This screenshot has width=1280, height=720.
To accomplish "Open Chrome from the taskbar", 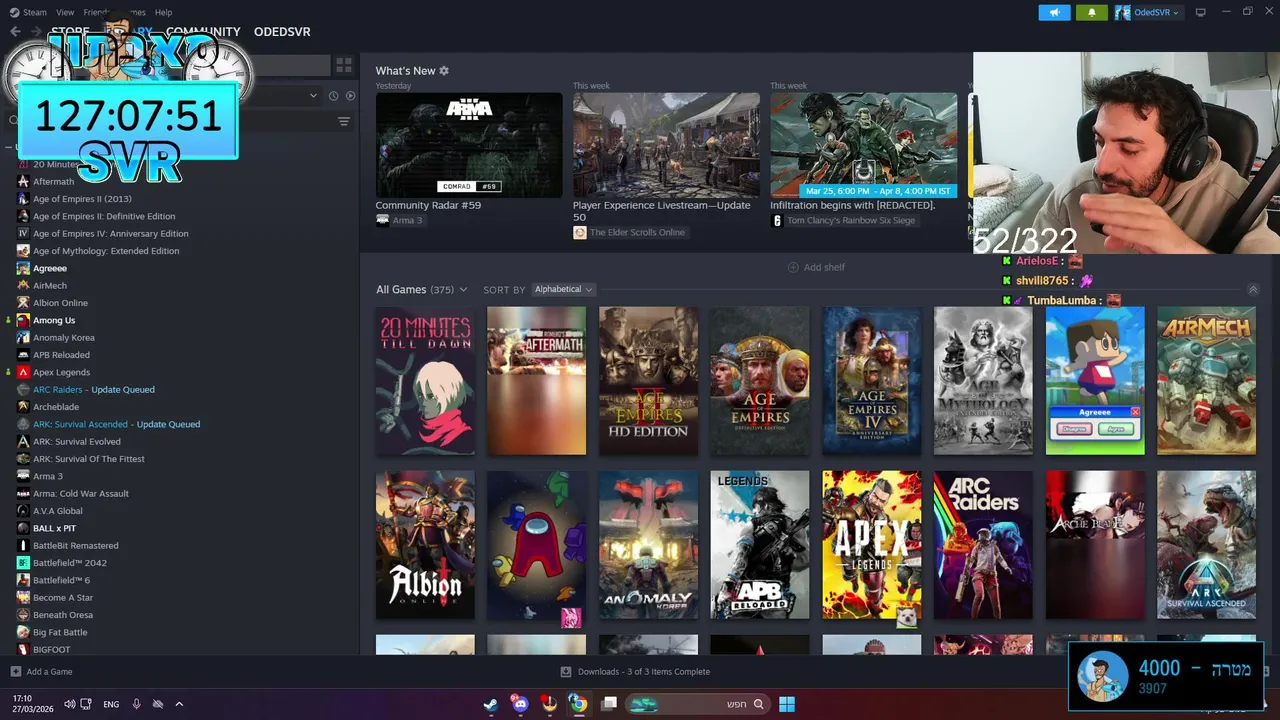I will [x=578, y=704].
